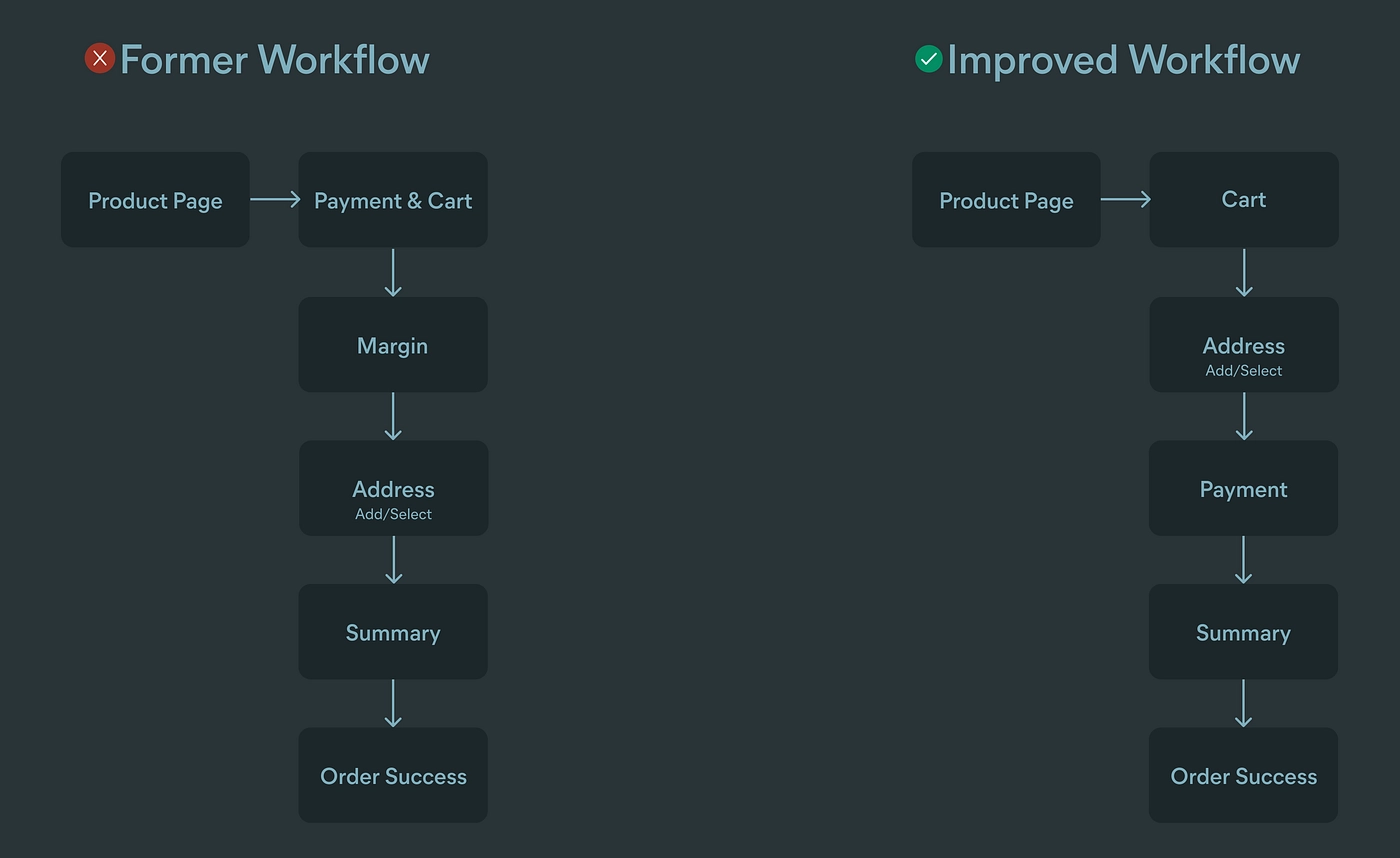Open the Product Page node in Former Workflow
The height and width of the screenshot is (858, 1400).
click(155, 199)
